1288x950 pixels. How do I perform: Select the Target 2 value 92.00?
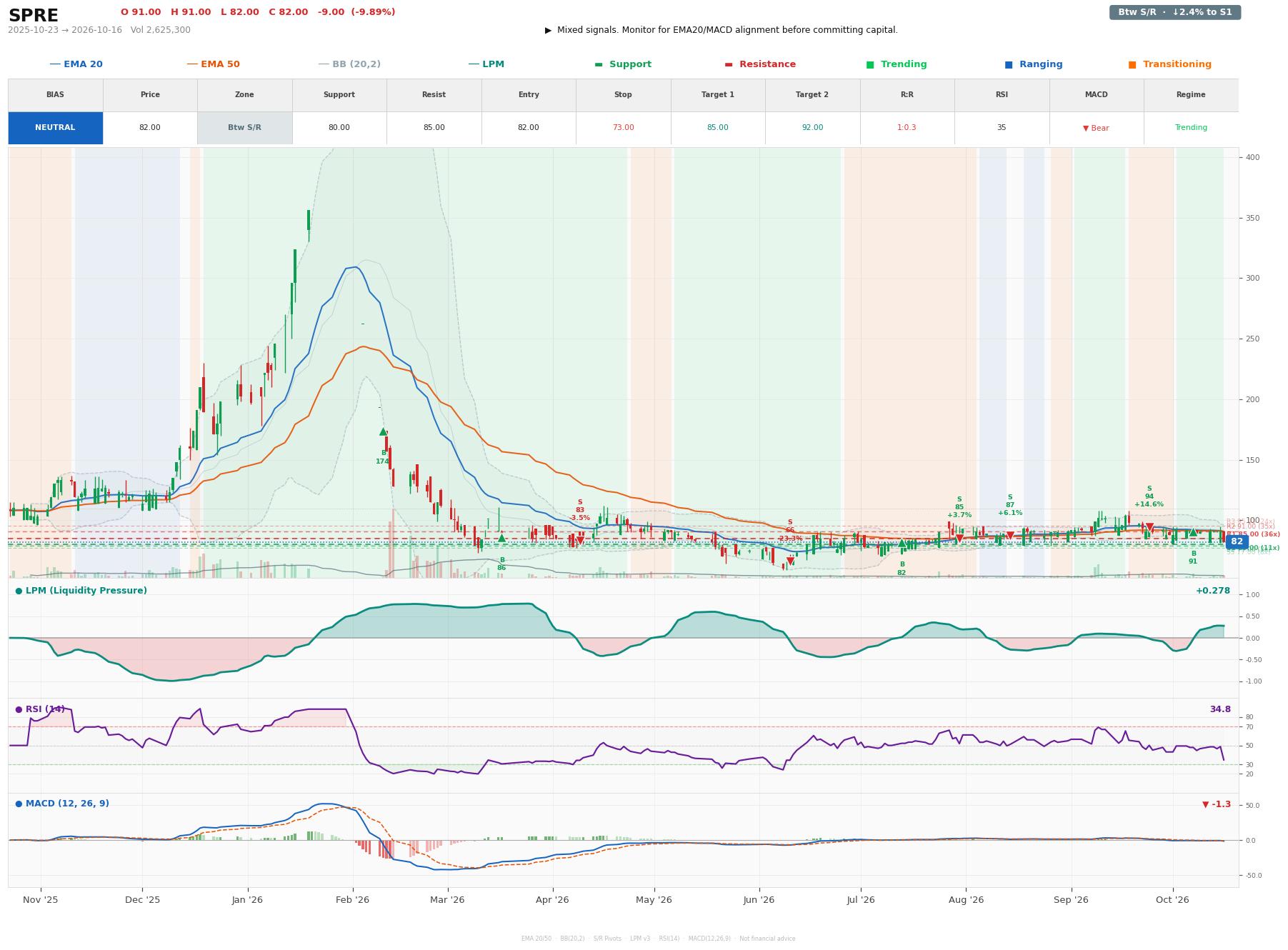click(x=812, y=128)
